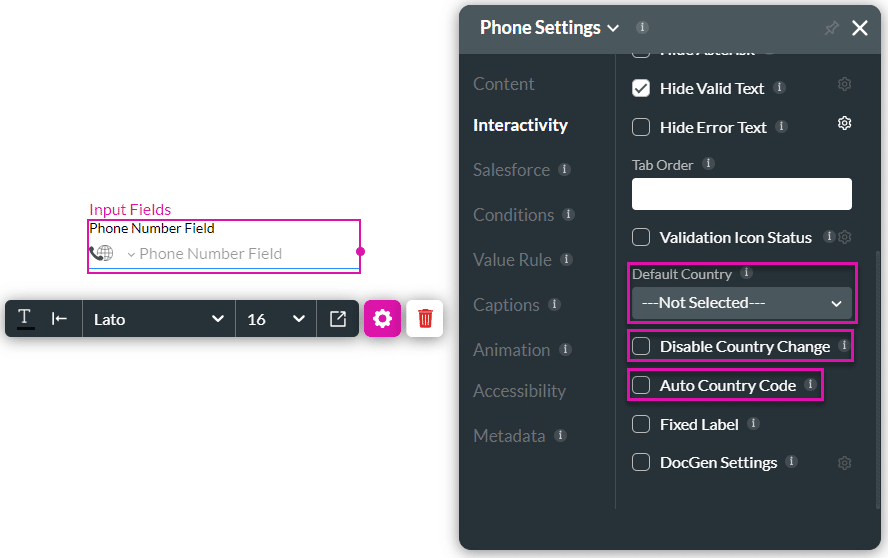The image size is (888, 558).
Task: Expand the font size 16 dropdown
Action: (x=276, y=319)
